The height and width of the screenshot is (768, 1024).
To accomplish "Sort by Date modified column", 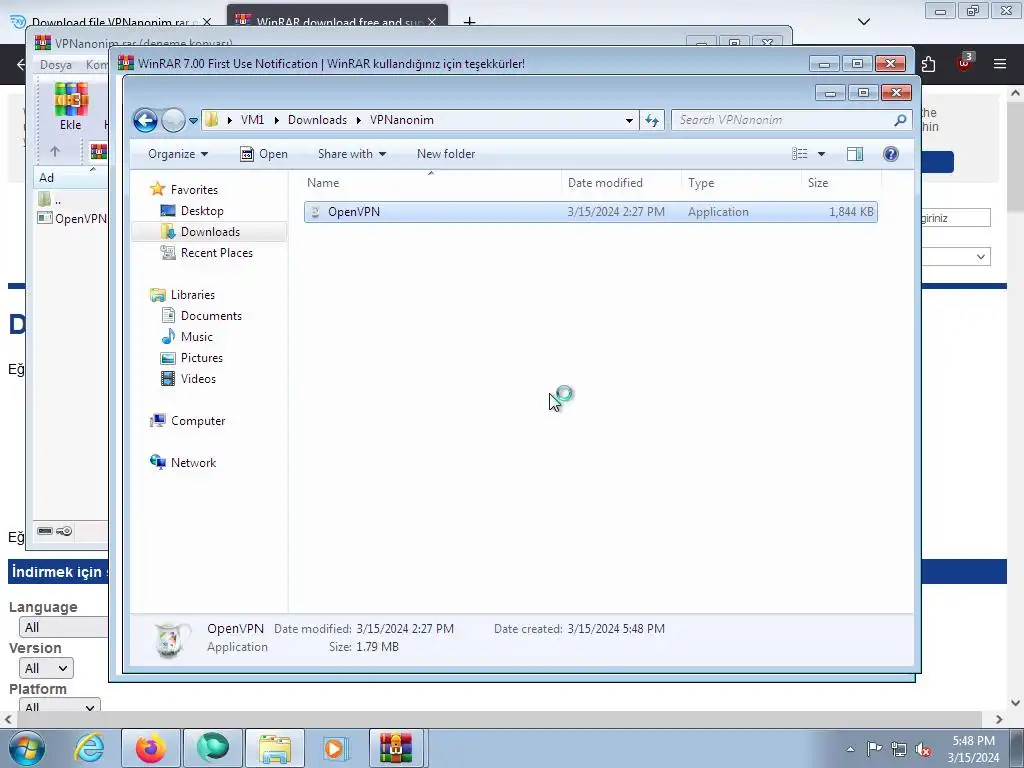I will 621,183.
